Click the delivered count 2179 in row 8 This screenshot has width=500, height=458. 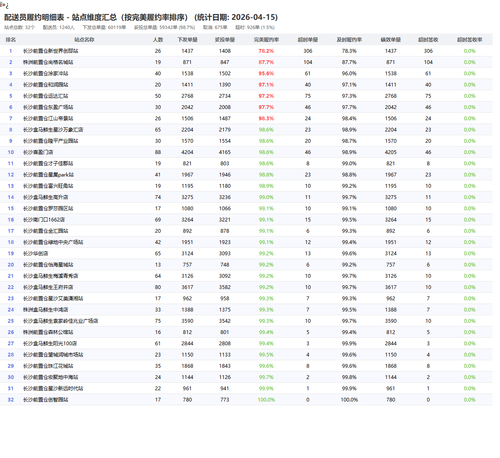point(225,130)
